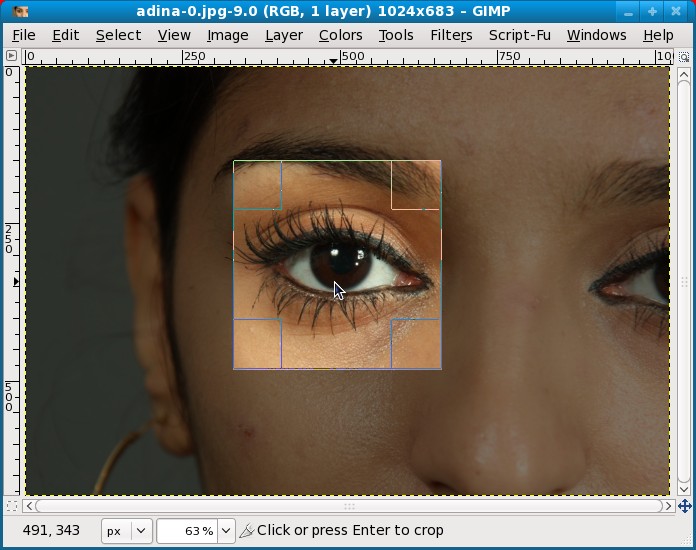
Task: Click the horizontal scrollbar thumb
Action: (349, 506)
